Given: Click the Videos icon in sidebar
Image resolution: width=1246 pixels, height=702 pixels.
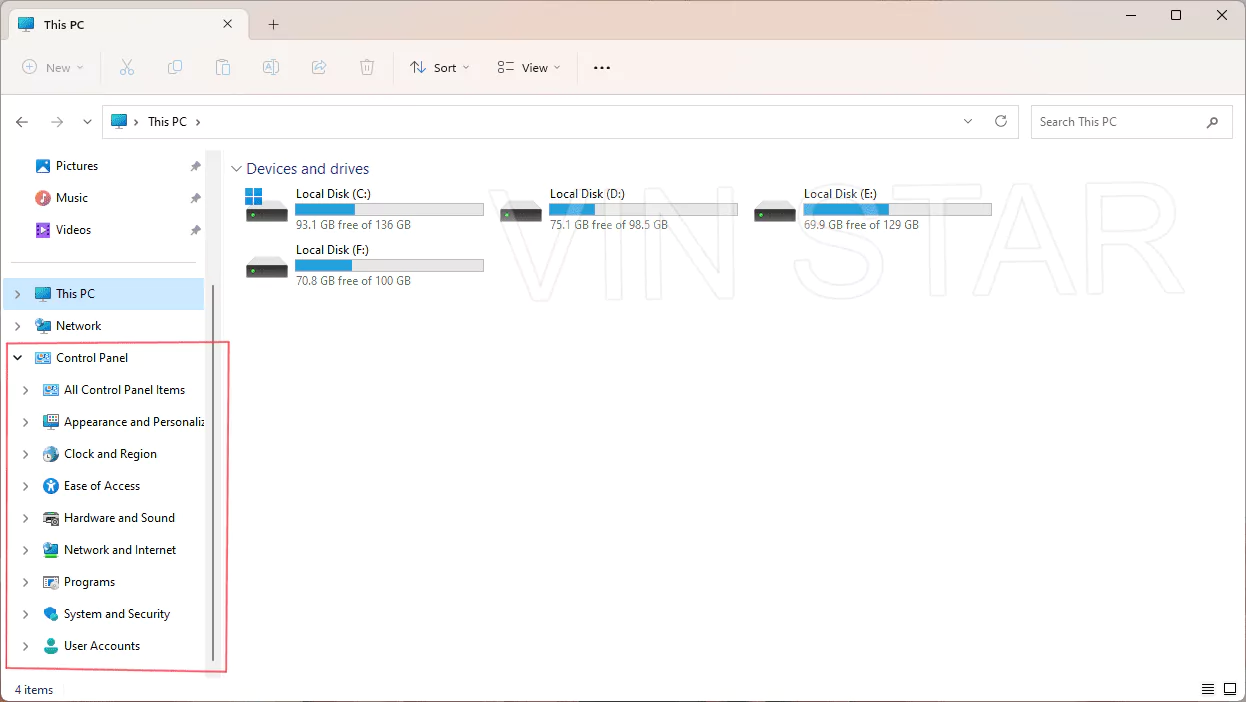Looking at the screenshot, I should [43, 230].
